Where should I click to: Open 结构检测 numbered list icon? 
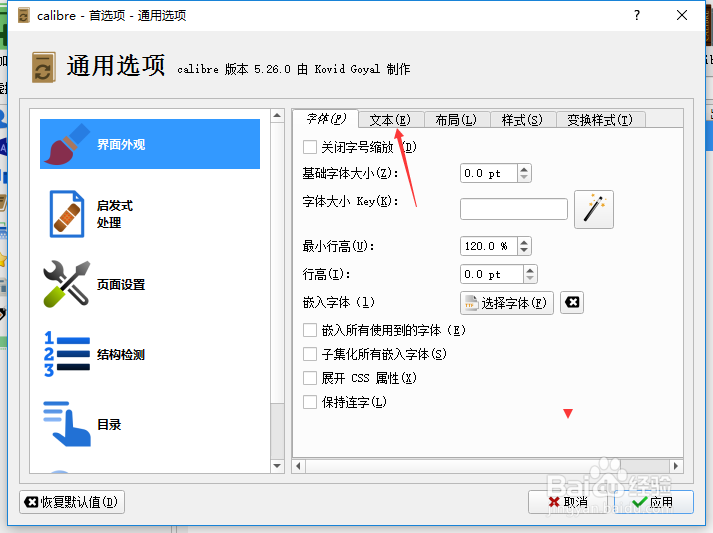coord(67,354)
